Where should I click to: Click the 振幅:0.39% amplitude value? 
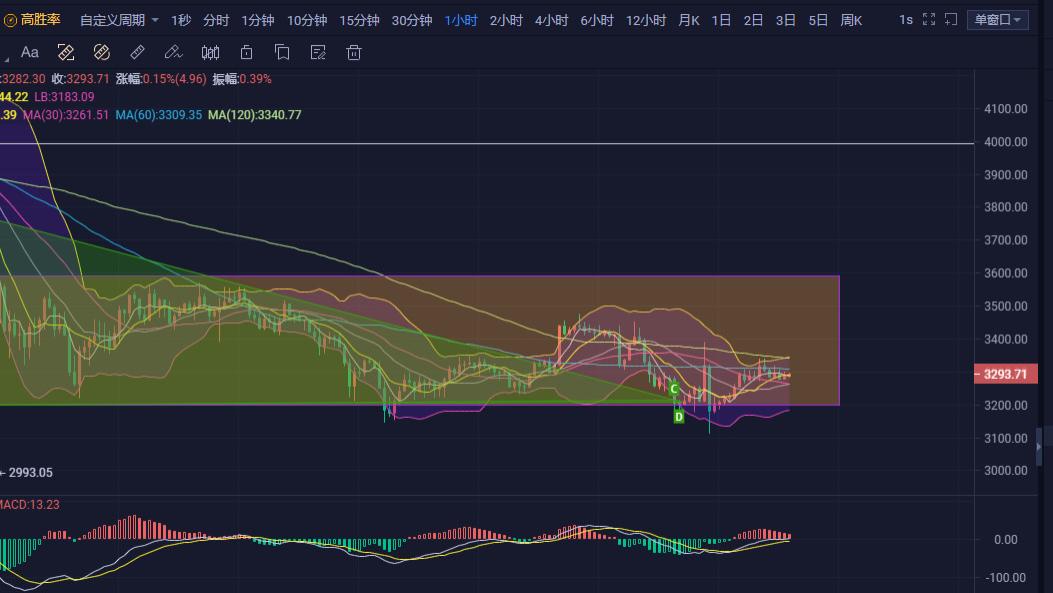tap(242, 79)
